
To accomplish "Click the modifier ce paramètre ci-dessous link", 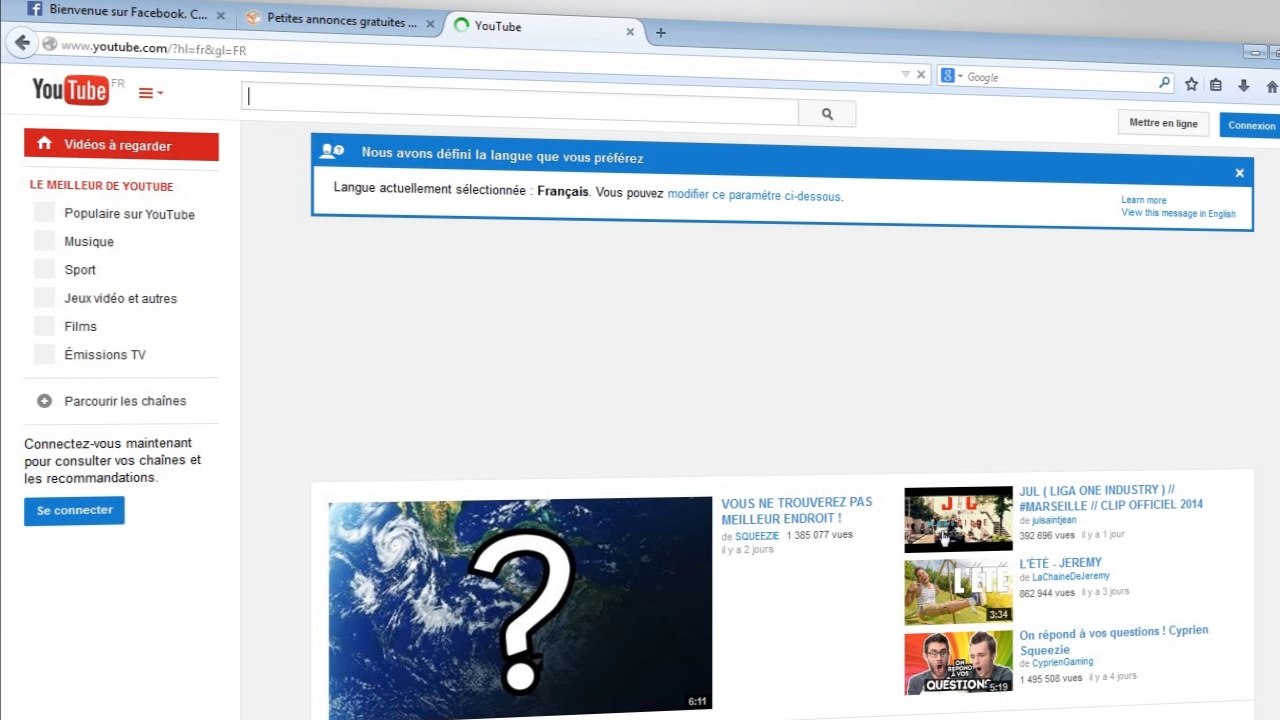I will coord(755,196).
